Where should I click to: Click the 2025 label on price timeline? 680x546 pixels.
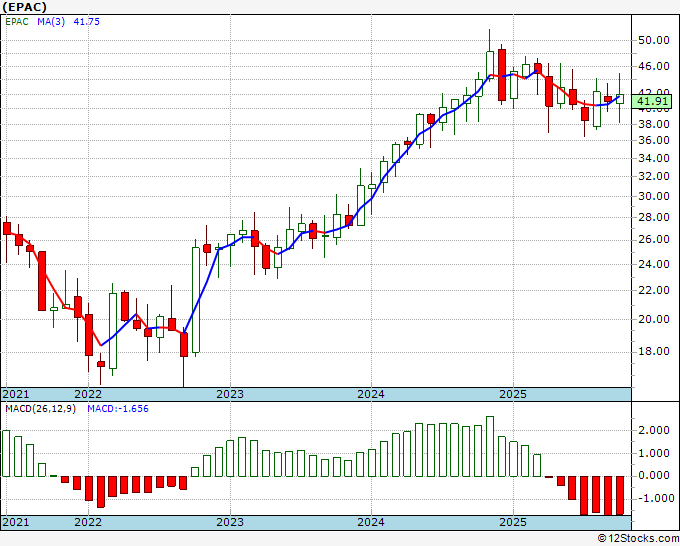(x=513, y=394)
